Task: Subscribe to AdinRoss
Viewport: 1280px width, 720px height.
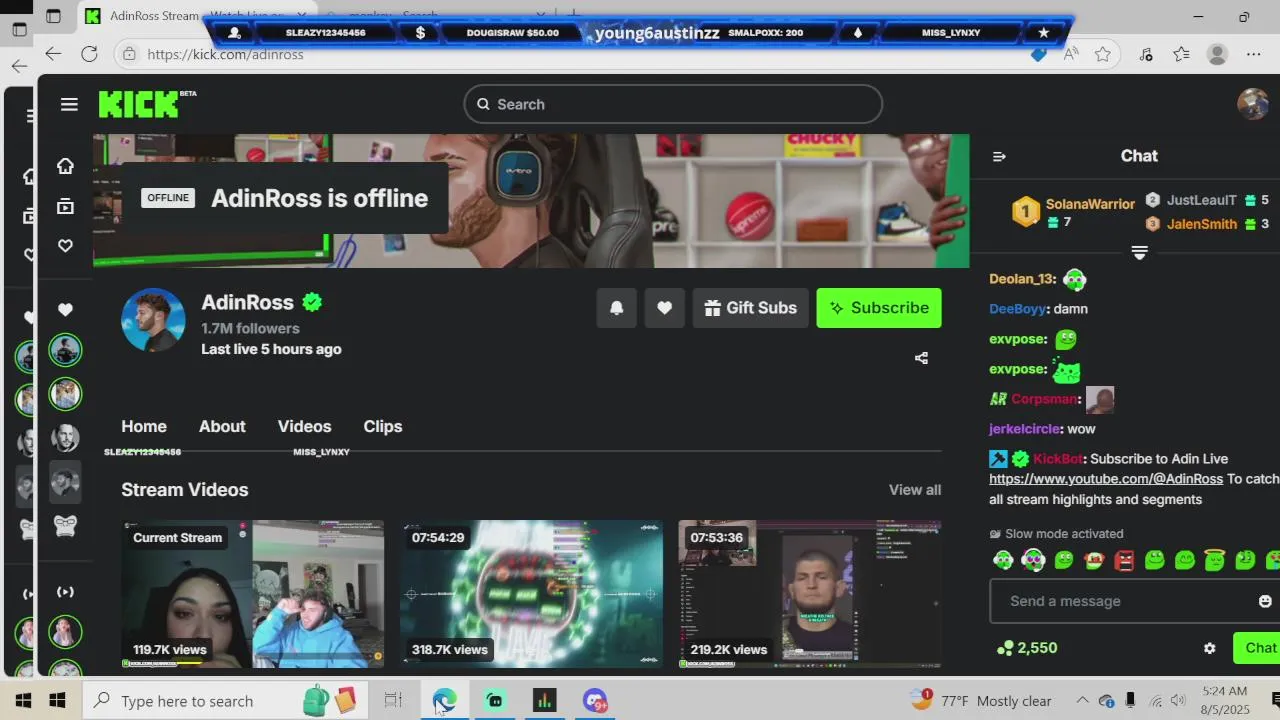Action: click(879, 308)
